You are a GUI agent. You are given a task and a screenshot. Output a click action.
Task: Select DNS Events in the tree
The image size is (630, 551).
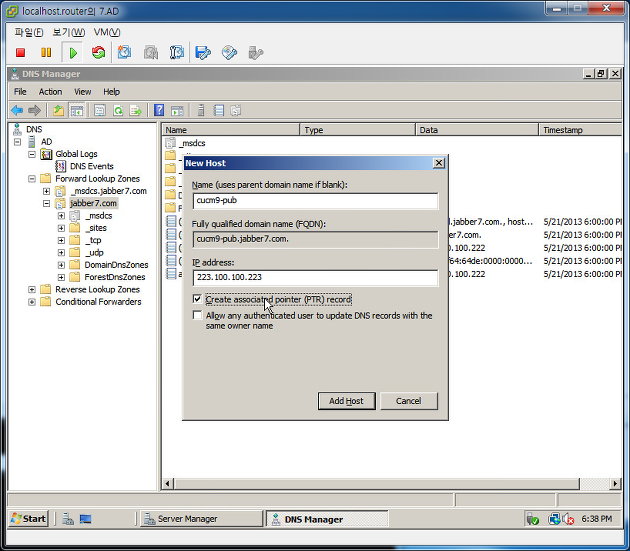tap(92, 166)
